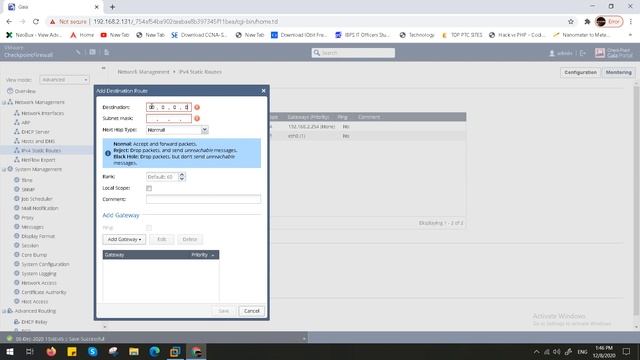Collapse the System Management tree group

pos(4,169)
